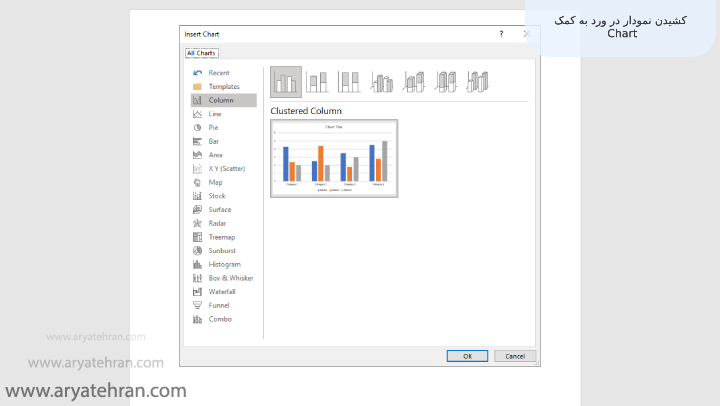Screen dimensions: 720x406
Task: Switch to the All Charts tab
Action: [x=202, y=53]
